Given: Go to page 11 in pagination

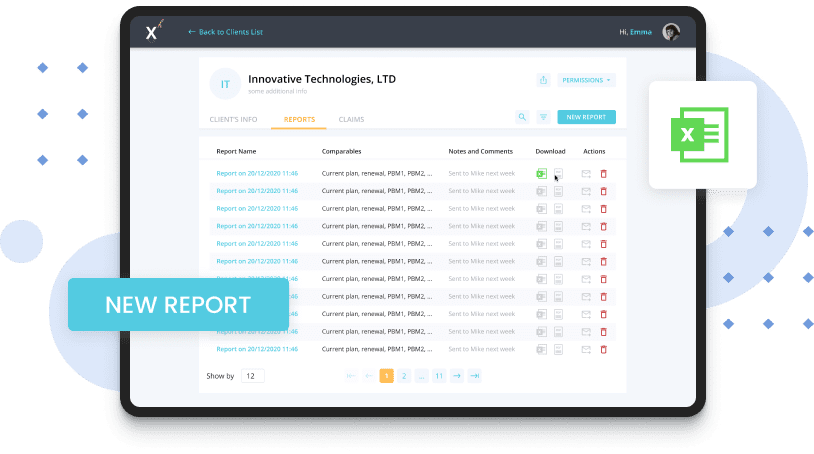Looking at the screenshot, I should click(x=438, y=376).
